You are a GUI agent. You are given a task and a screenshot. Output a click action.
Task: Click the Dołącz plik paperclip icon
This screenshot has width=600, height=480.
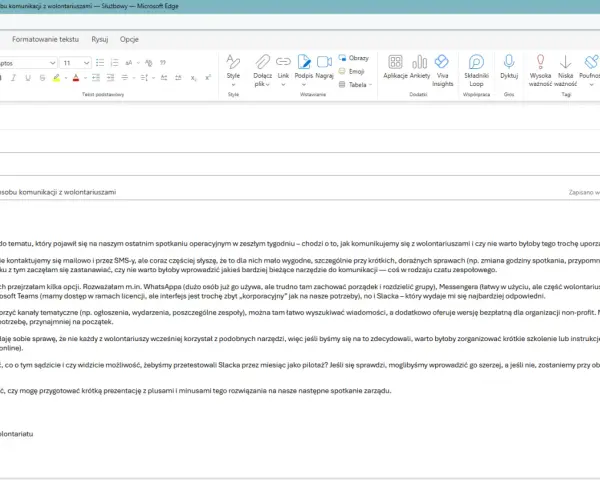pyautogui.click(x=262, y=61)
